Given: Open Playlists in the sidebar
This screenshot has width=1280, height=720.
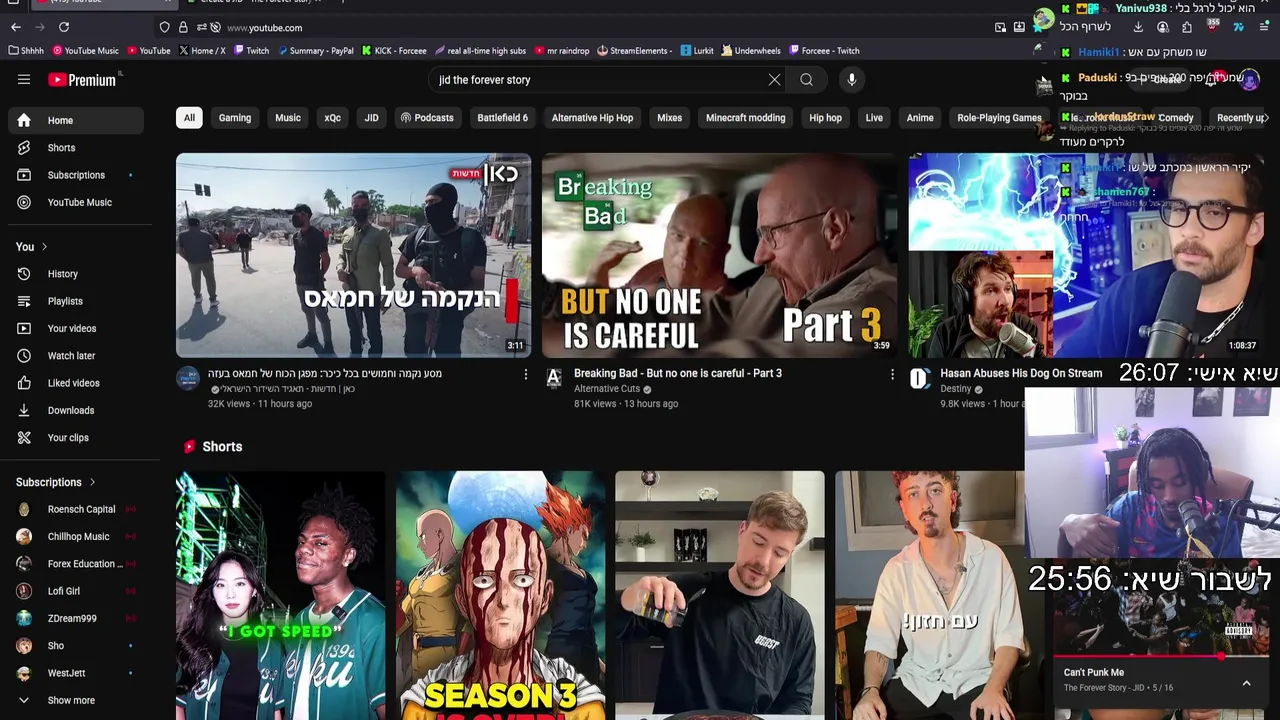Looking at the screenshot, I should click(76, 301).
